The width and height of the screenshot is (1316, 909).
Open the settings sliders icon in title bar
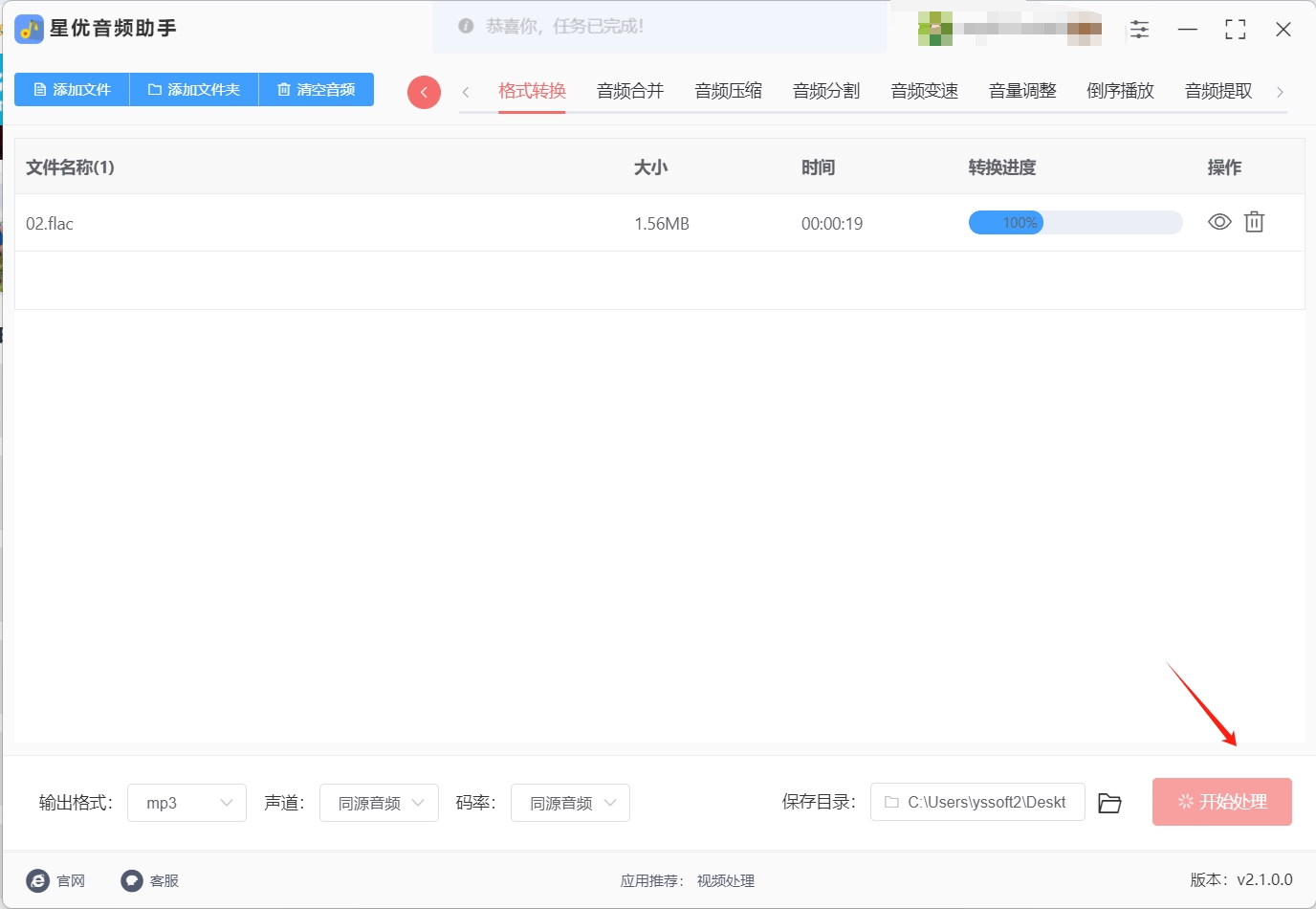point(1139,30)
